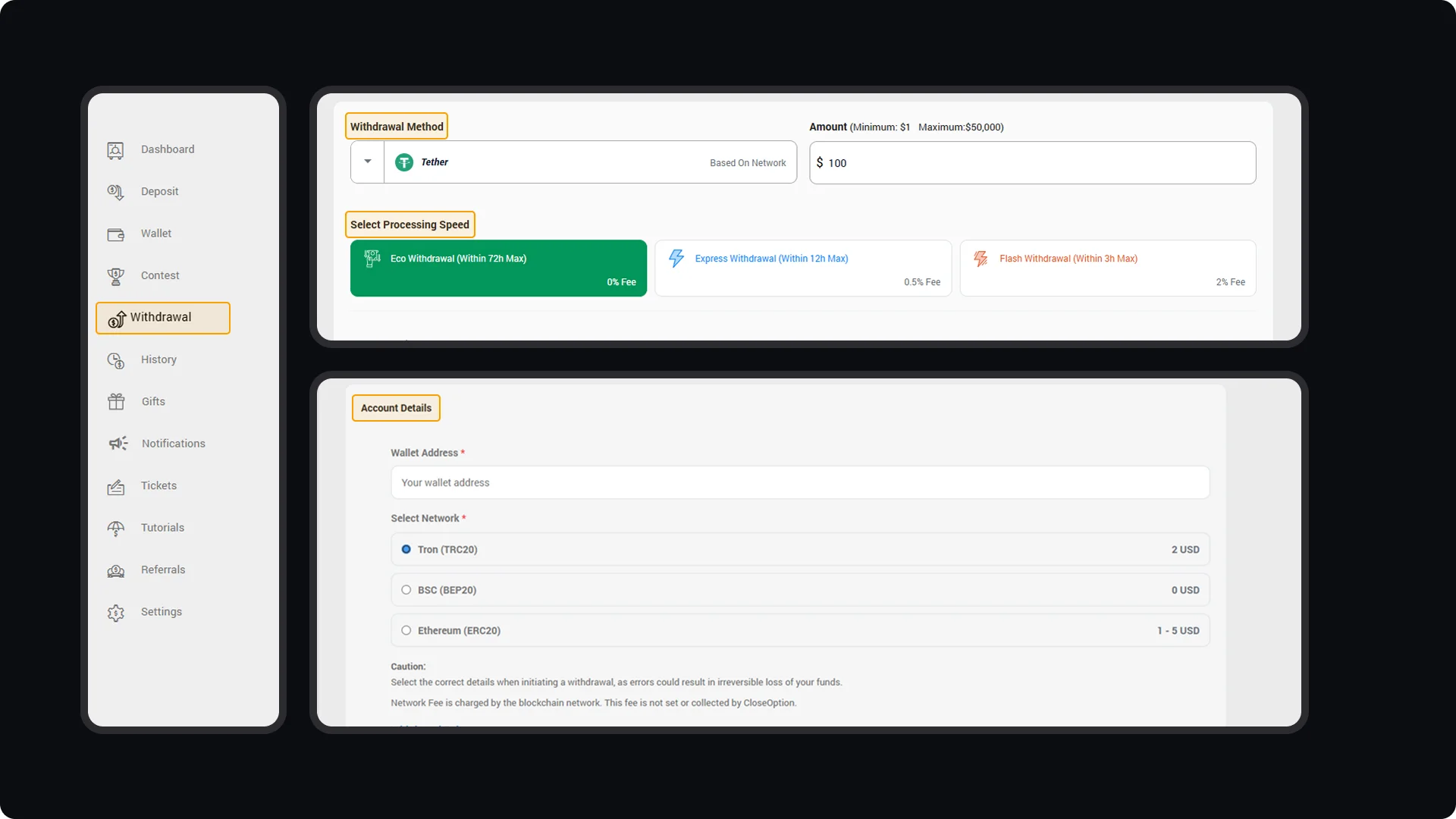Click the Gifts box icon

pyautogui.click(x=115, y=402)
